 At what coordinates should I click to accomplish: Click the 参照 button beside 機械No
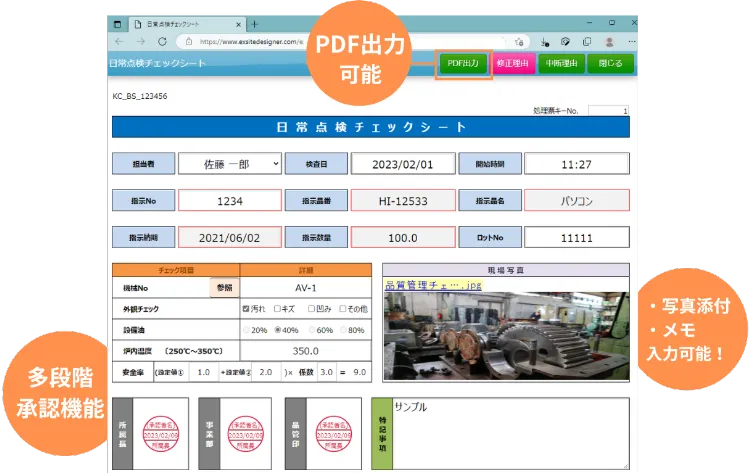pyautogui.click(x=224, y=288)
